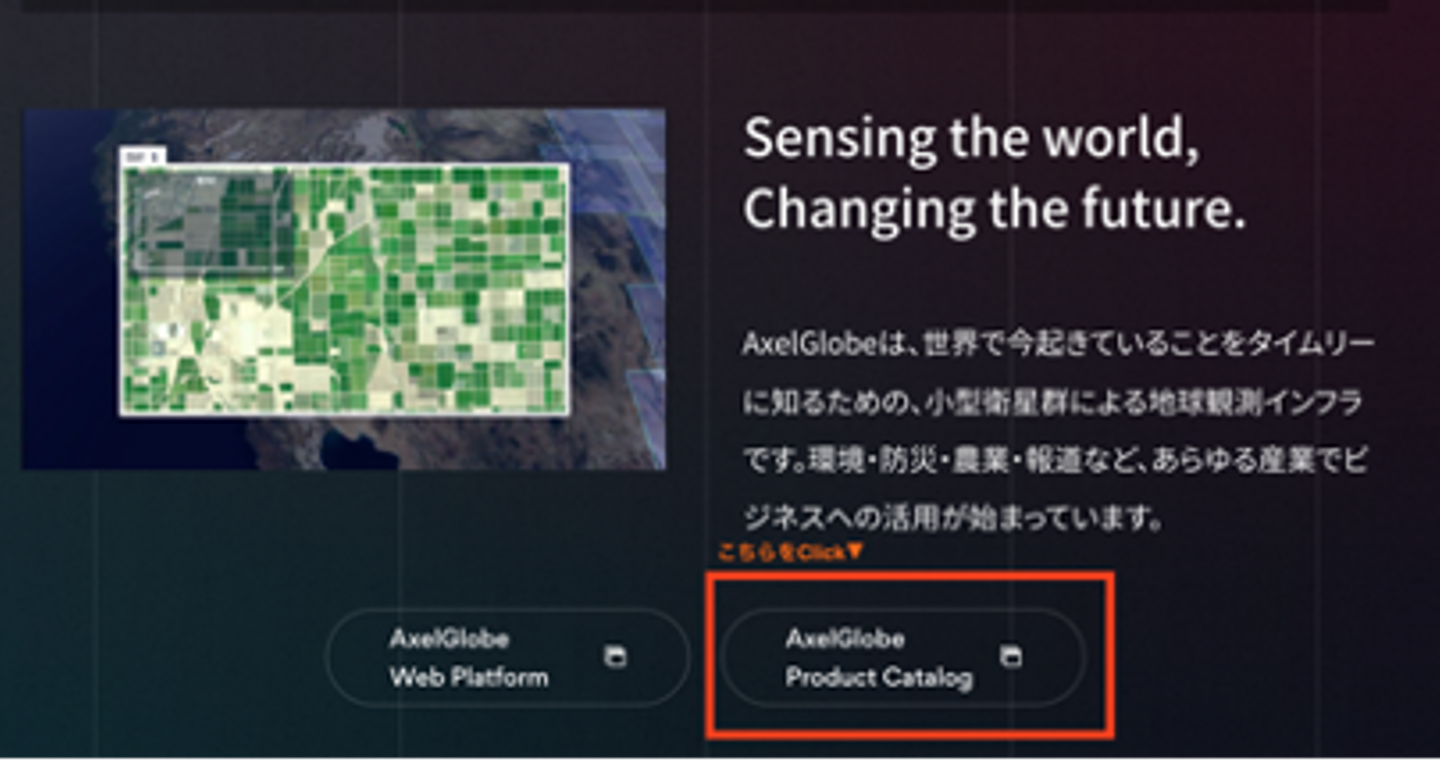Click the "Changing the future." heading line
The image size is (1440, 763).
[994, 208]
